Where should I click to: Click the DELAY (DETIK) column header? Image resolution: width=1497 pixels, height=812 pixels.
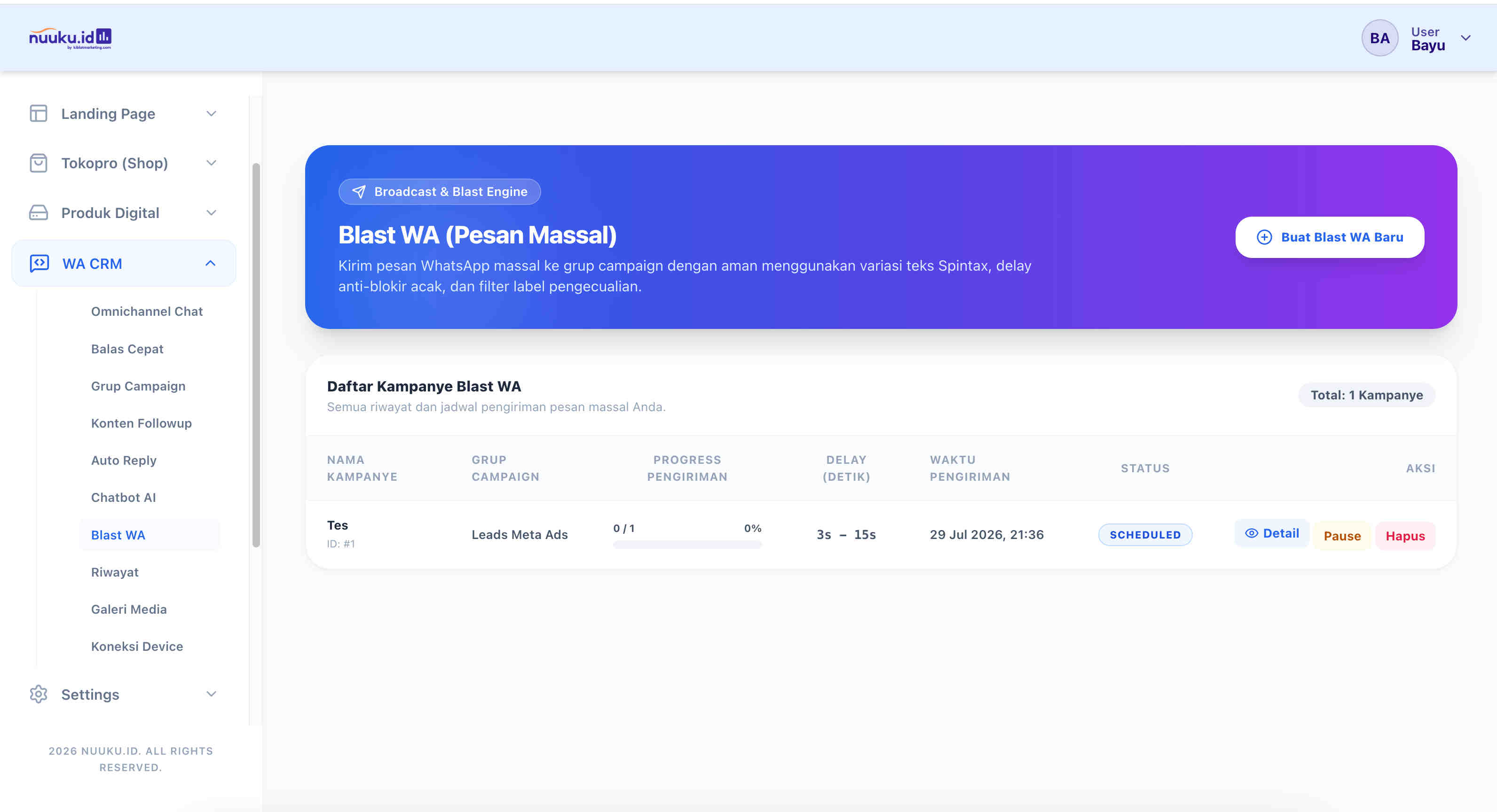(846, 468)
